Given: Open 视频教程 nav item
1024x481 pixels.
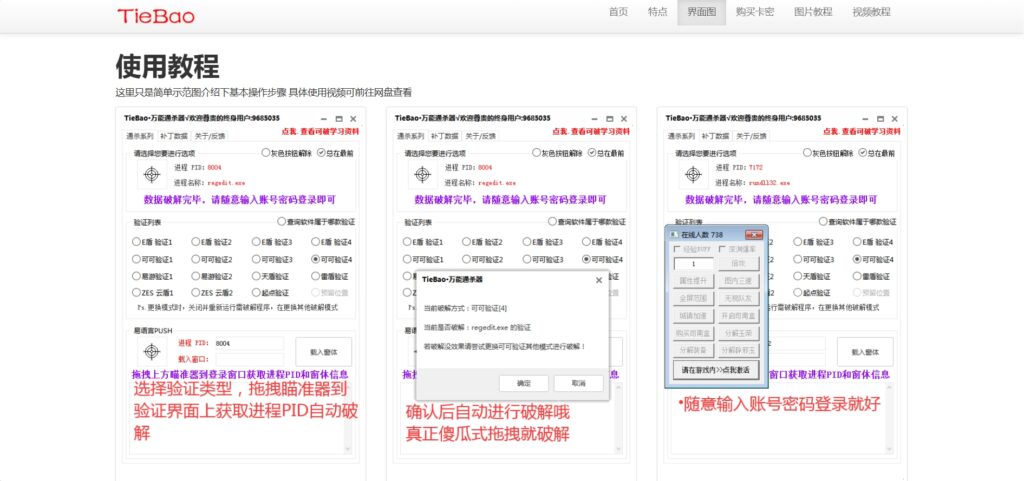Looking at the screenshot, I should point(871,12).
